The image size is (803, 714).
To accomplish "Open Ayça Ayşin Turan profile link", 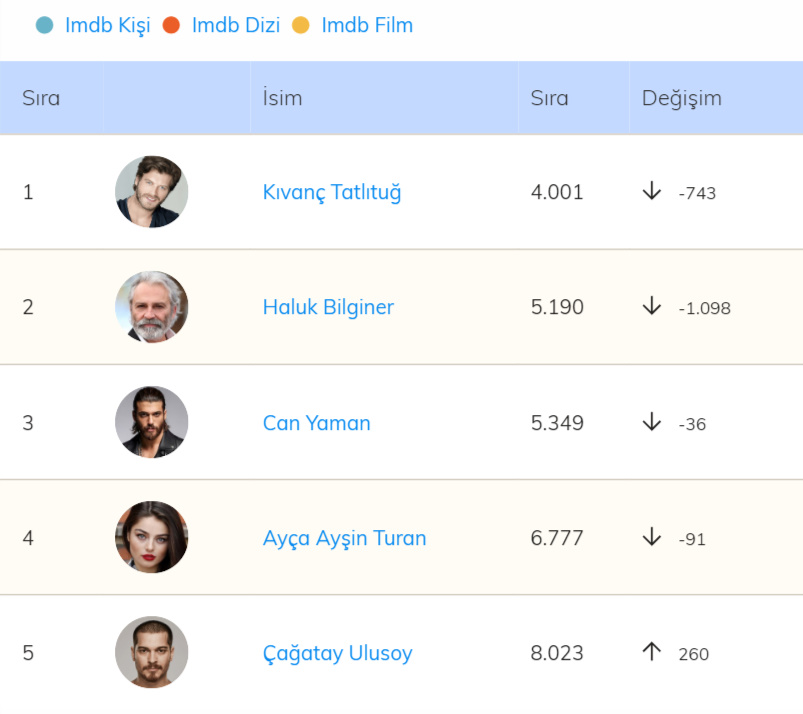I will (344, 538).
